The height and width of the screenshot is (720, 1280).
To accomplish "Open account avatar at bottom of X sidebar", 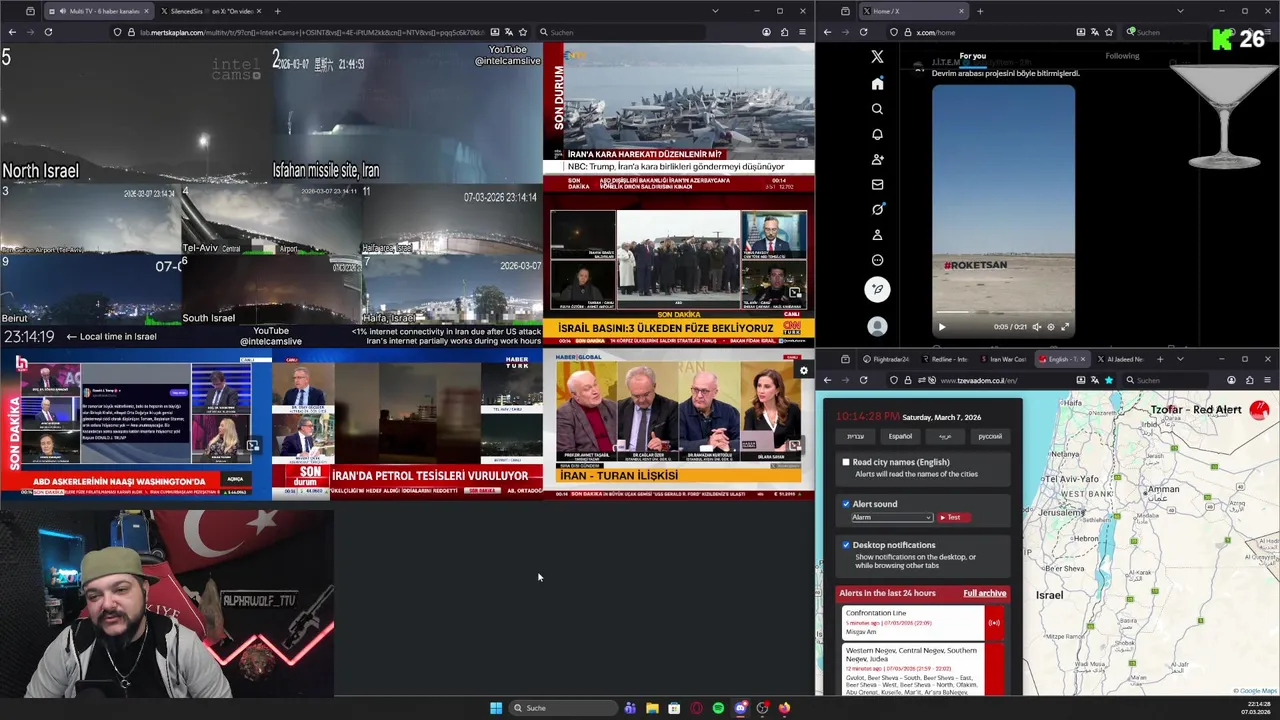I will pyautogui.click(x=877, y=326).
